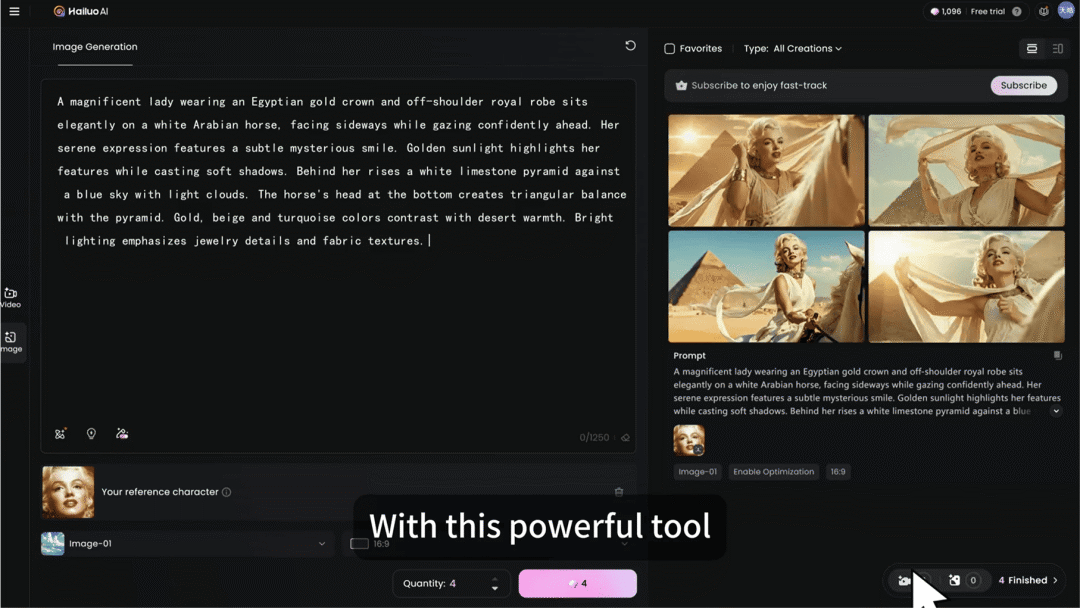Click the 0/1250 character counter
This screenshot has height=608, width=1080.
pos(594,438)
